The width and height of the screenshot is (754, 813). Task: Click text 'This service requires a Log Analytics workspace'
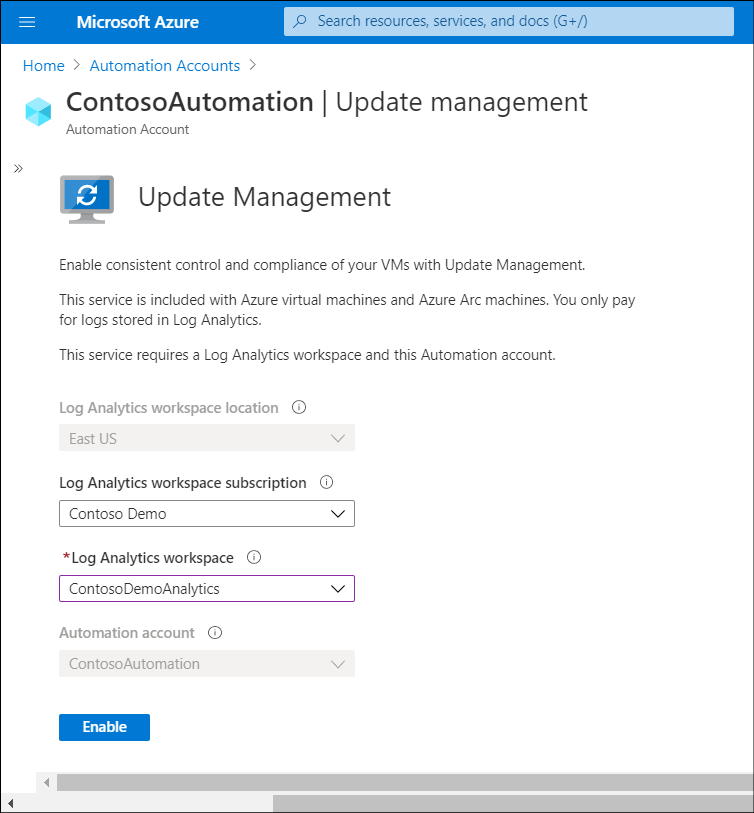(x=210, y=355)
